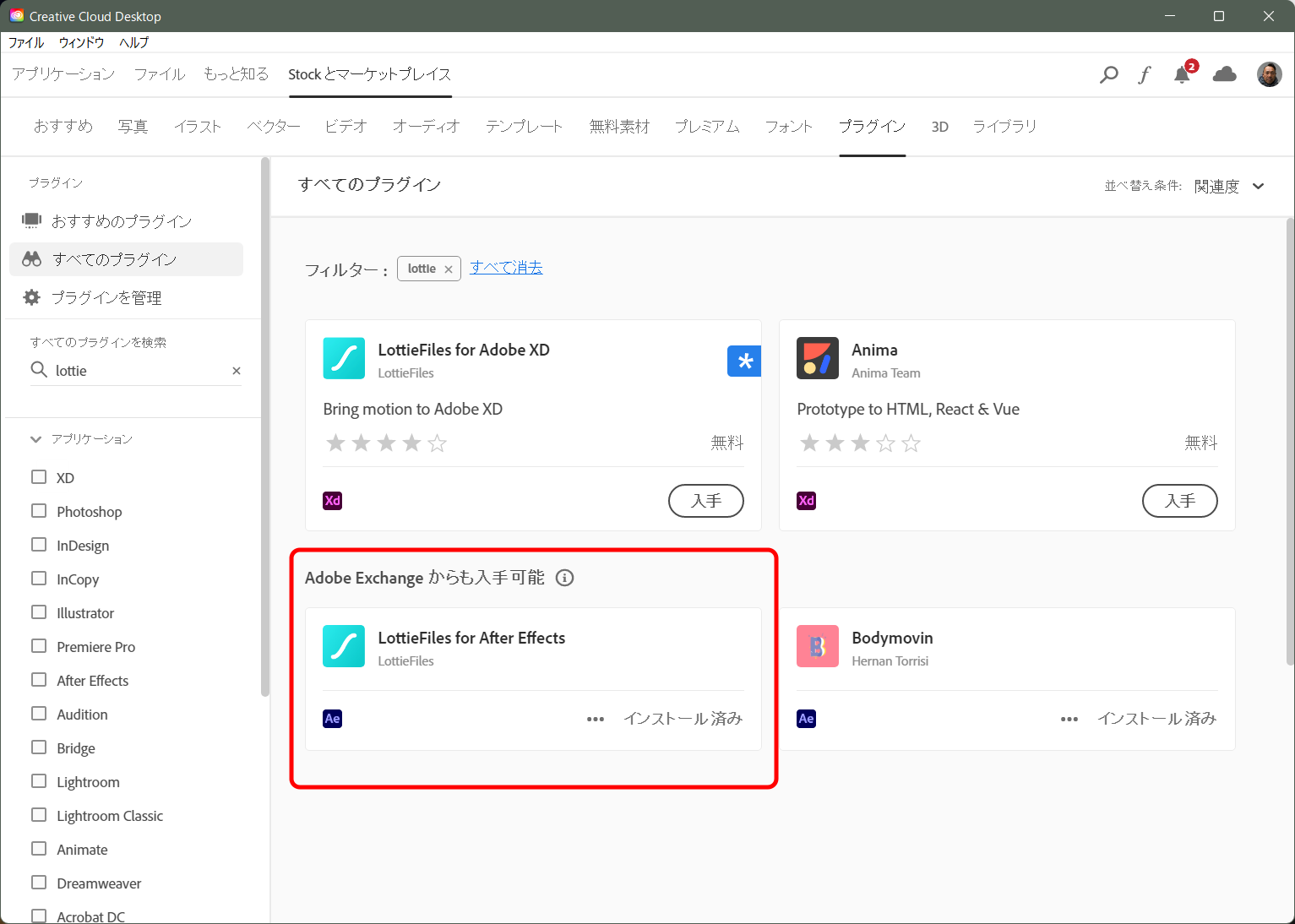The height and width of the screenshot is (924, 1295).
Task: Switch to the Stock とマーケットプレイス tab
Action: pos(370,74)
